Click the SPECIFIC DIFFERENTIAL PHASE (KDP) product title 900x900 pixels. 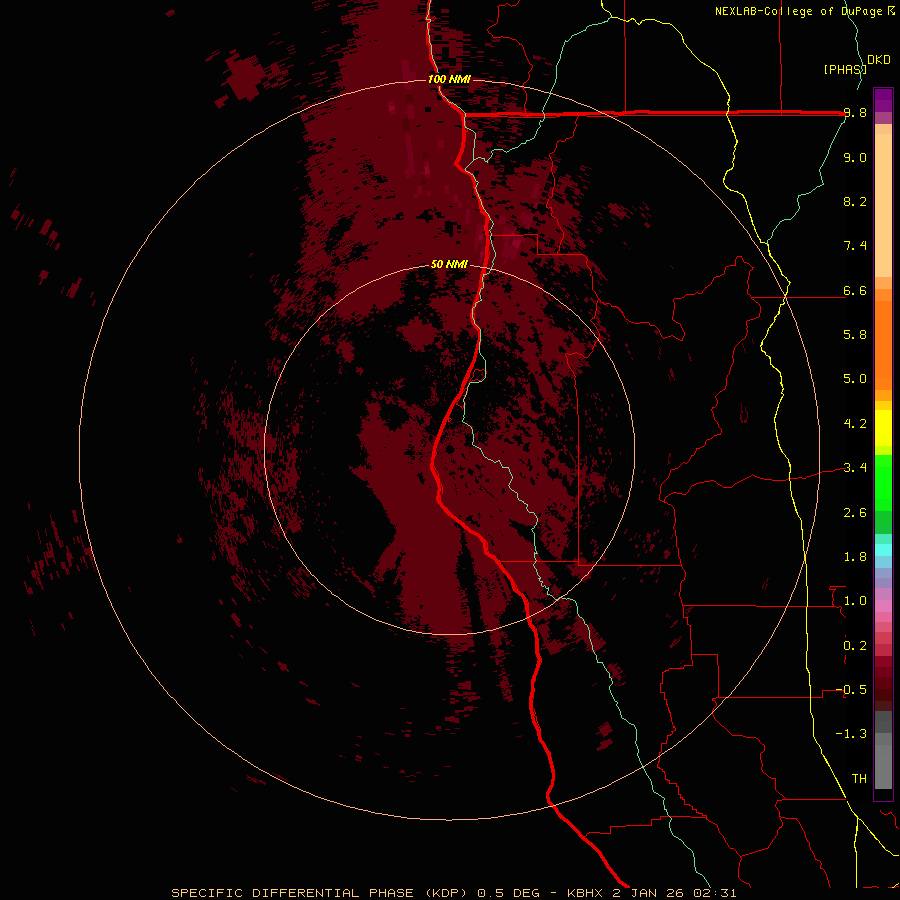click(x=321, y=893)
